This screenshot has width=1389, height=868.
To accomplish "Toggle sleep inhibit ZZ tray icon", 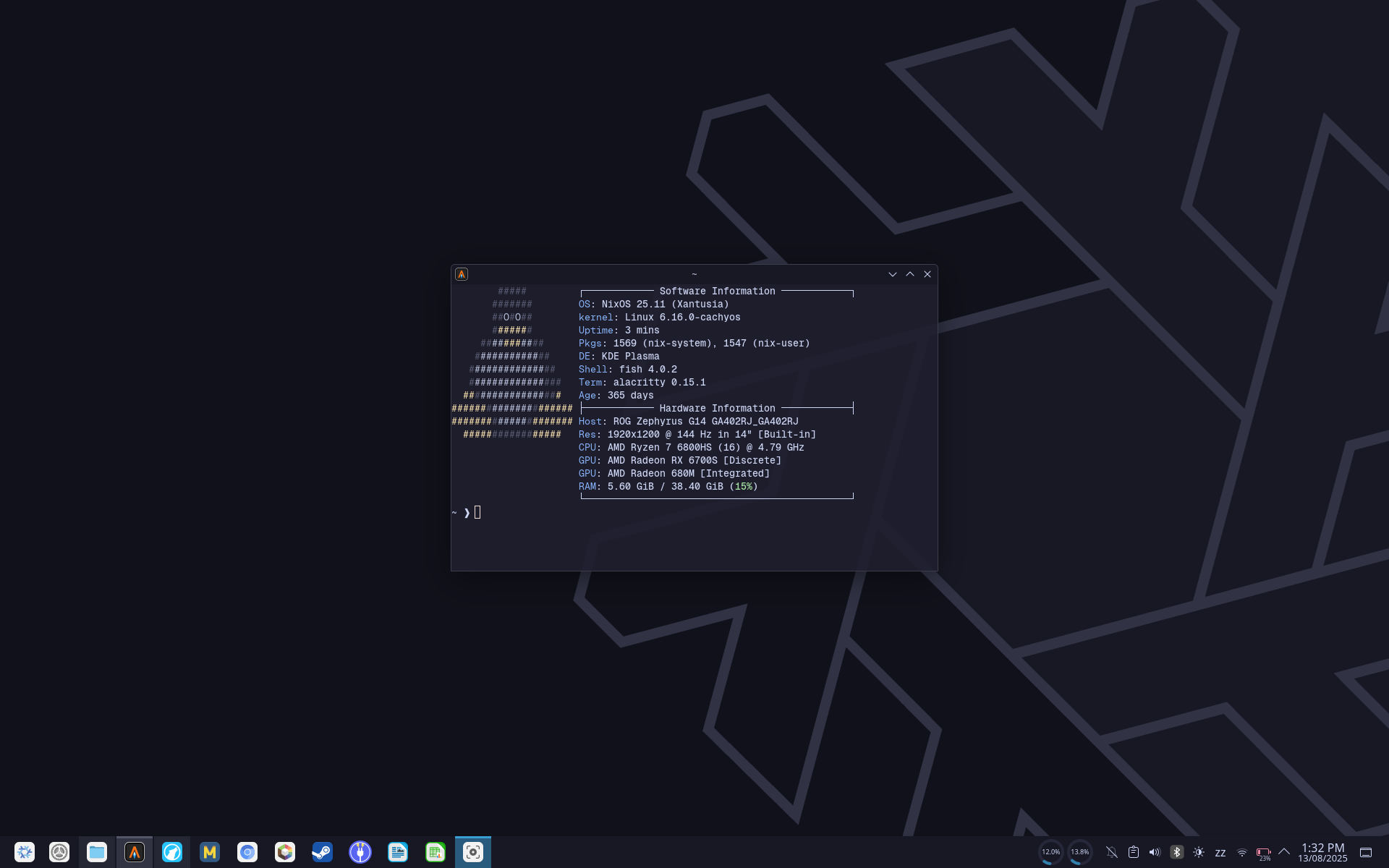I will point(1220,853).
